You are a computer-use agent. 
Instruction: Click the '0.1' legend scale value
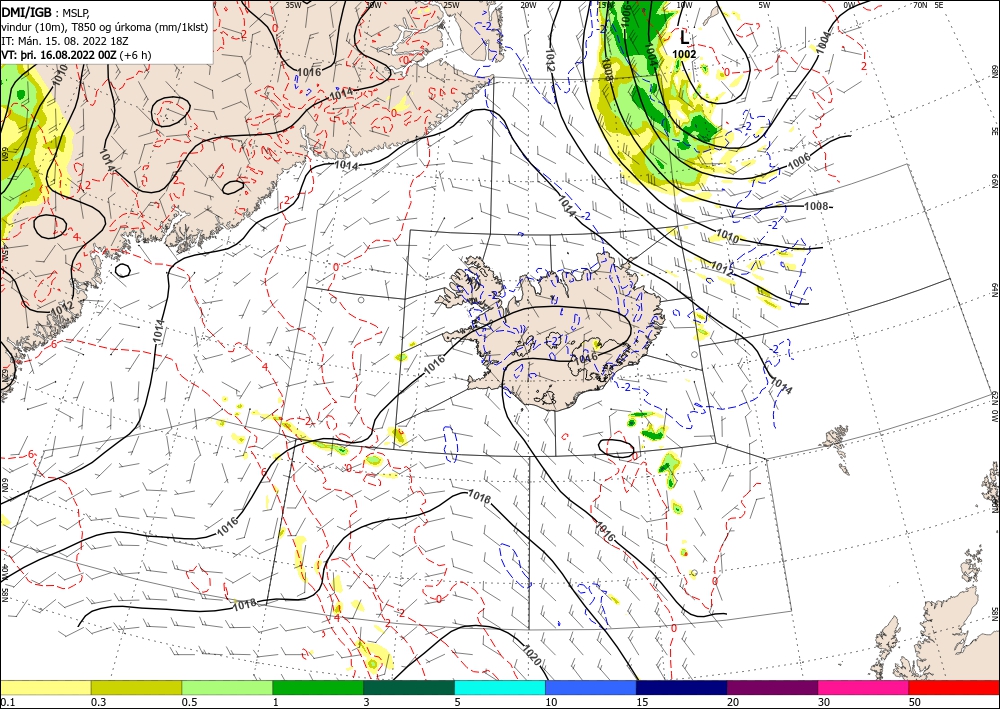point(7,702)
